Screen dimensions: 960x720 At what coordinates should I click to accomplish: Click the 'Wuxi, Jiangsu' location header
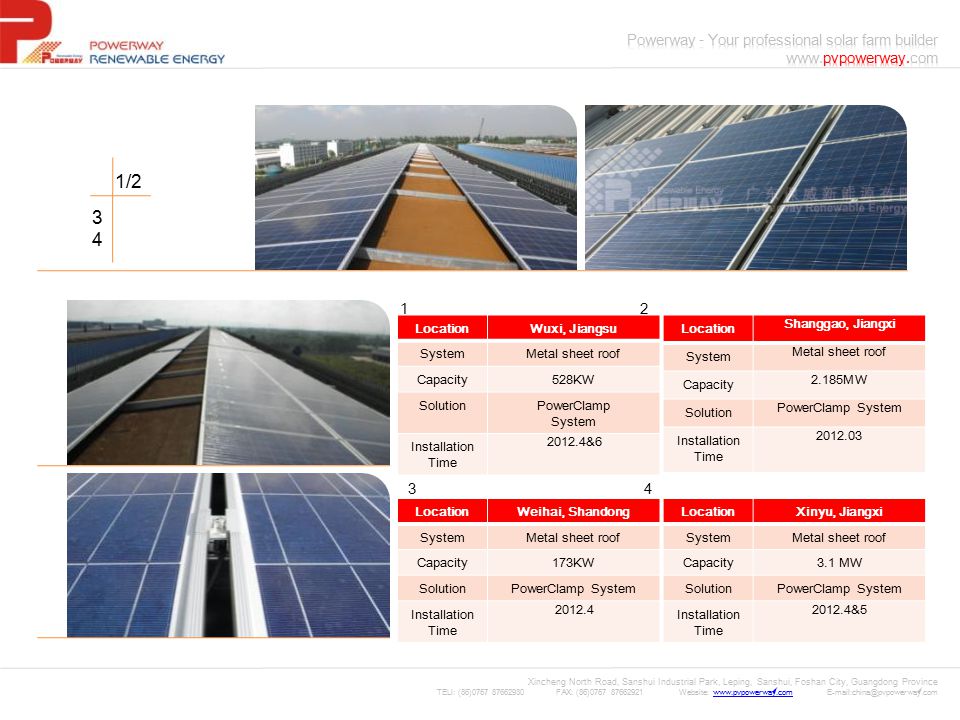pyautogui.click(x=573, y=328)
